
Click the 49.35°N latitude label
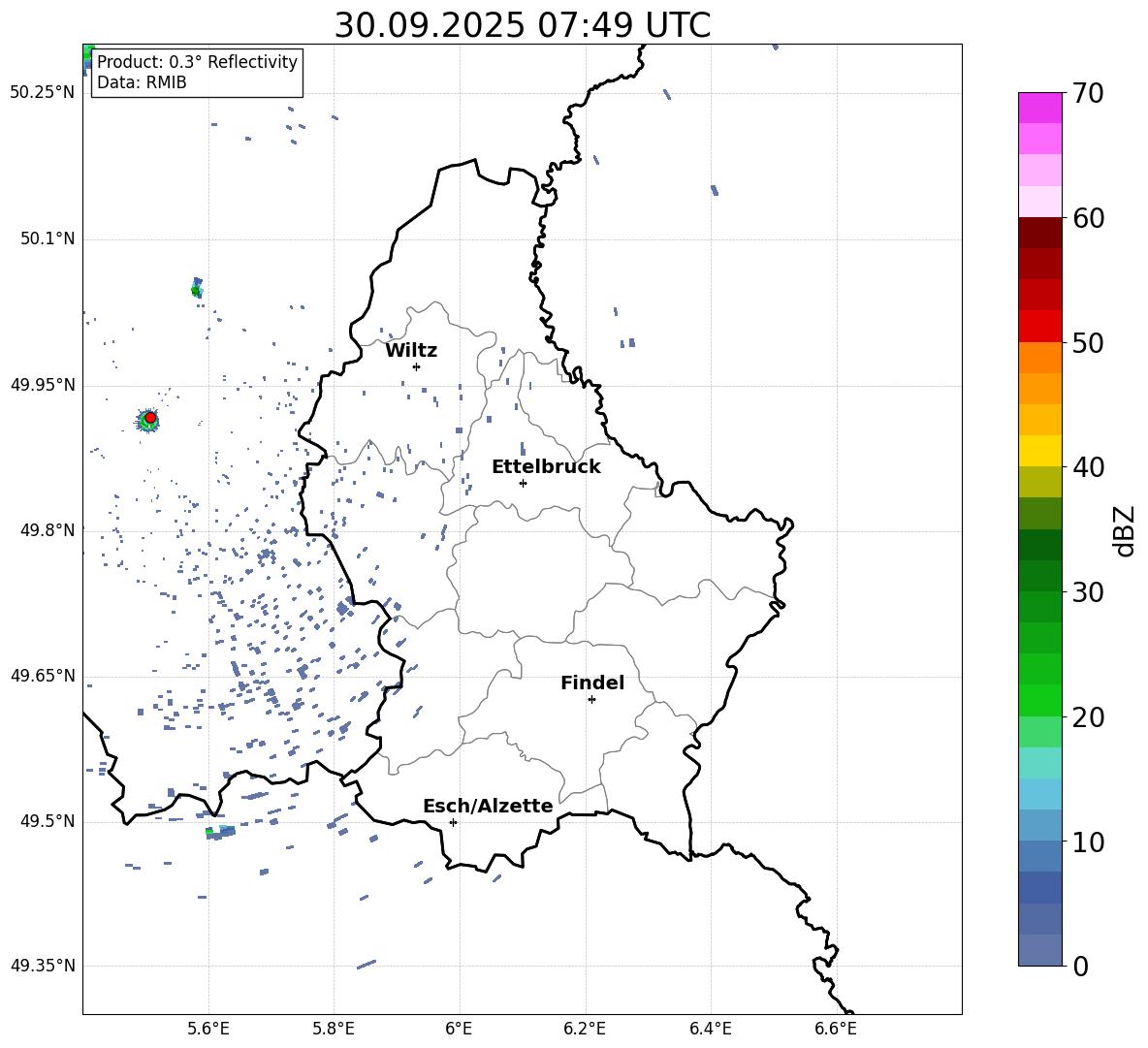tap(43, 966)
